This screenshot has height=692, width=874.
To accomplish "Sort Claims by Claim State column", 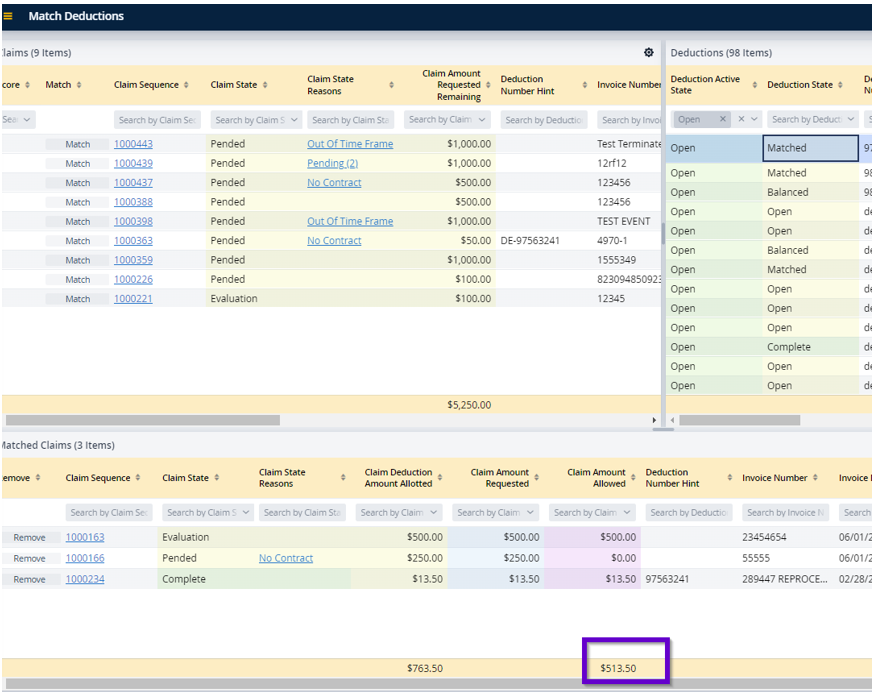I will click(265, 85).
